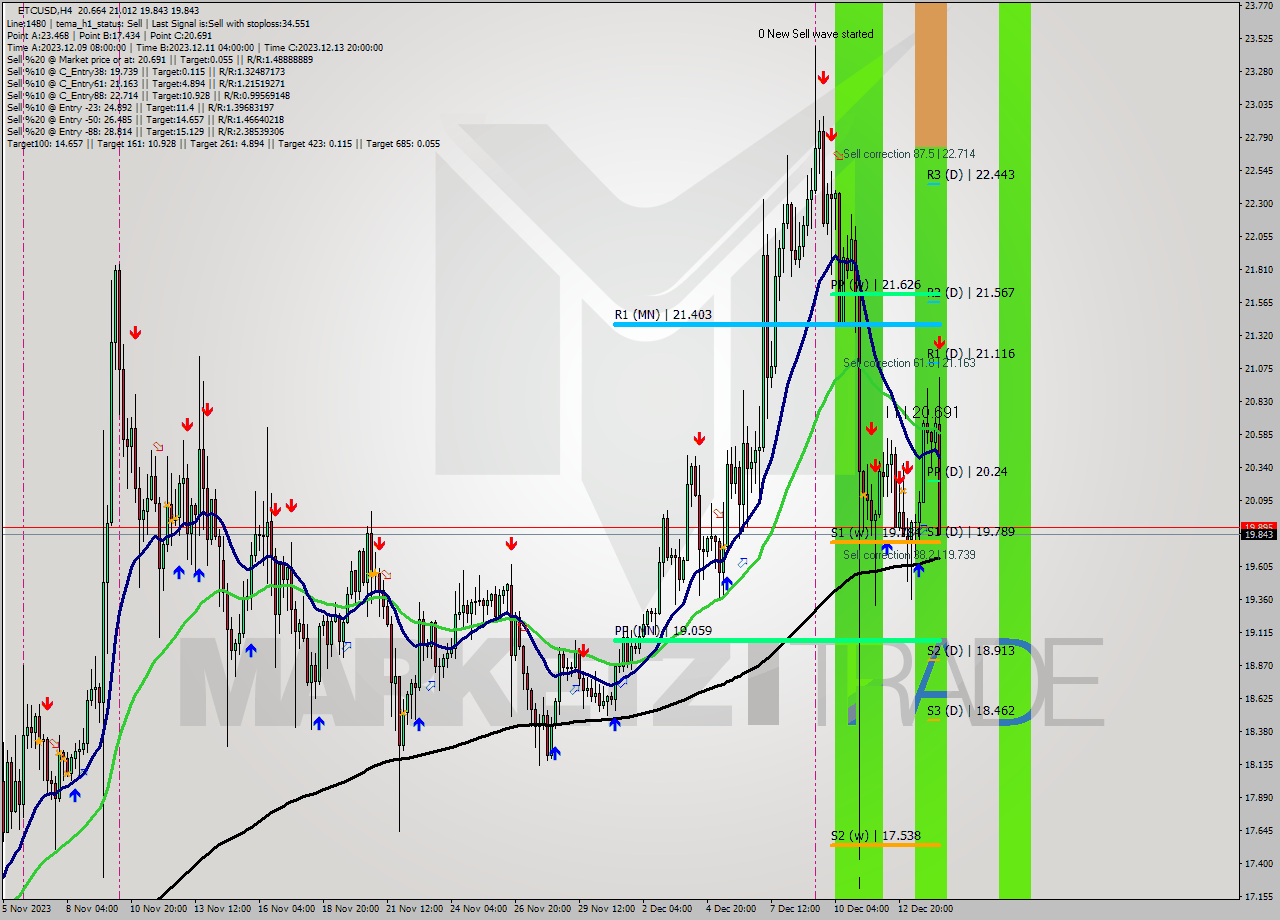The height and width of the screenshot is (920, 1280).
Task: Select the 18 Nov 20:00 date label
Action: click(351, 909)
